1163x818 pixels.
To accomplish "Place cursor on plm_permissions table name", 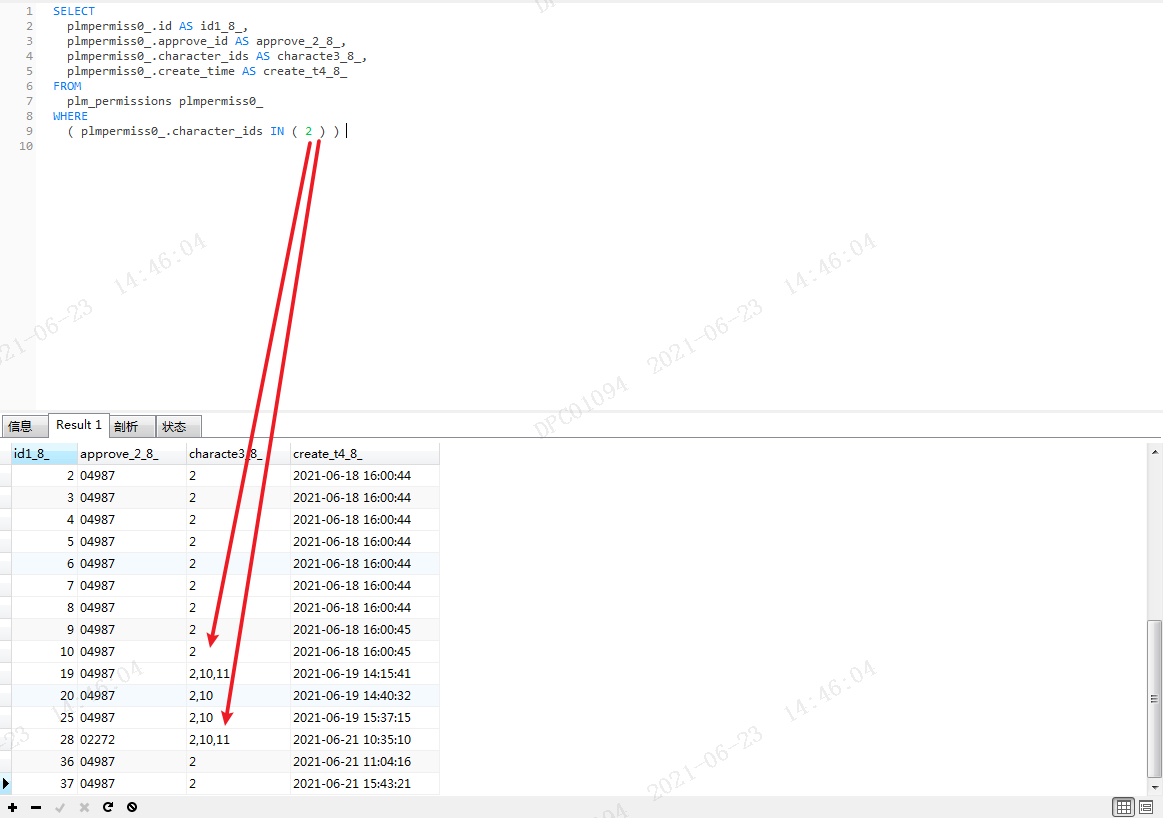I will tap(119, 101).
